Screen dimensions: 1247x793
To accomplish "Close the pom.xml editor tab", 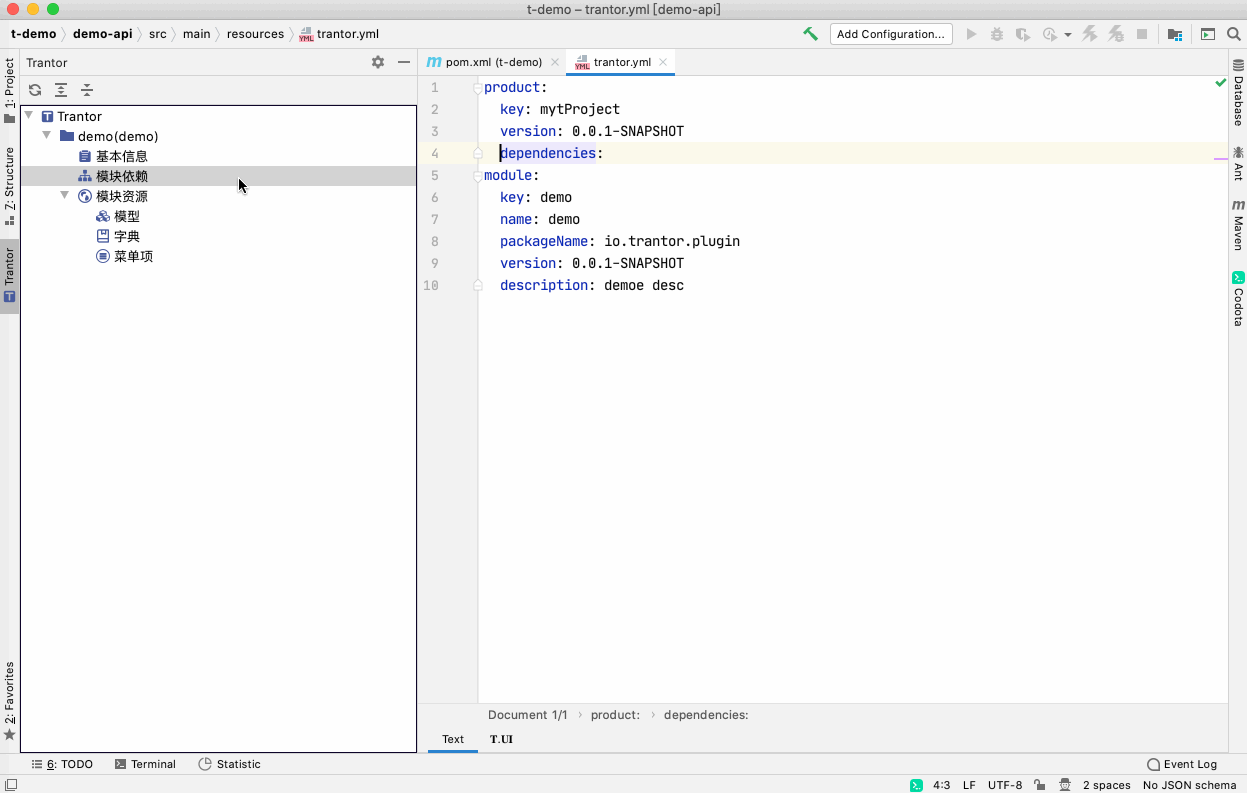I will (x=555, y=62).
